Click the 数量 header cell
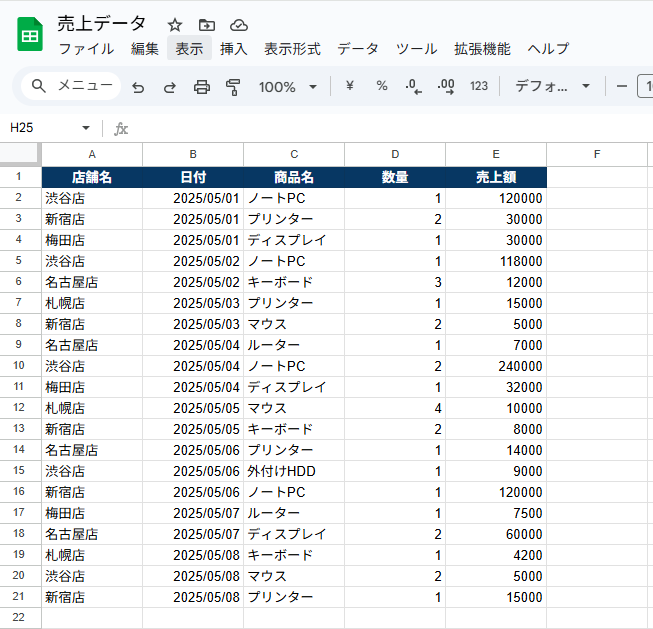This screenshot has width=653, height=629. [395, 177]
